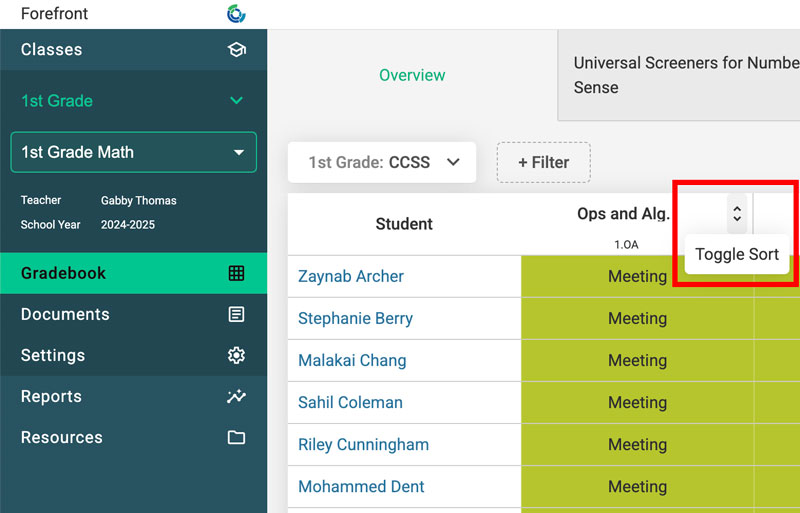
Task: Click the Classes graduation cap icon
Action: tap(236, 50)
